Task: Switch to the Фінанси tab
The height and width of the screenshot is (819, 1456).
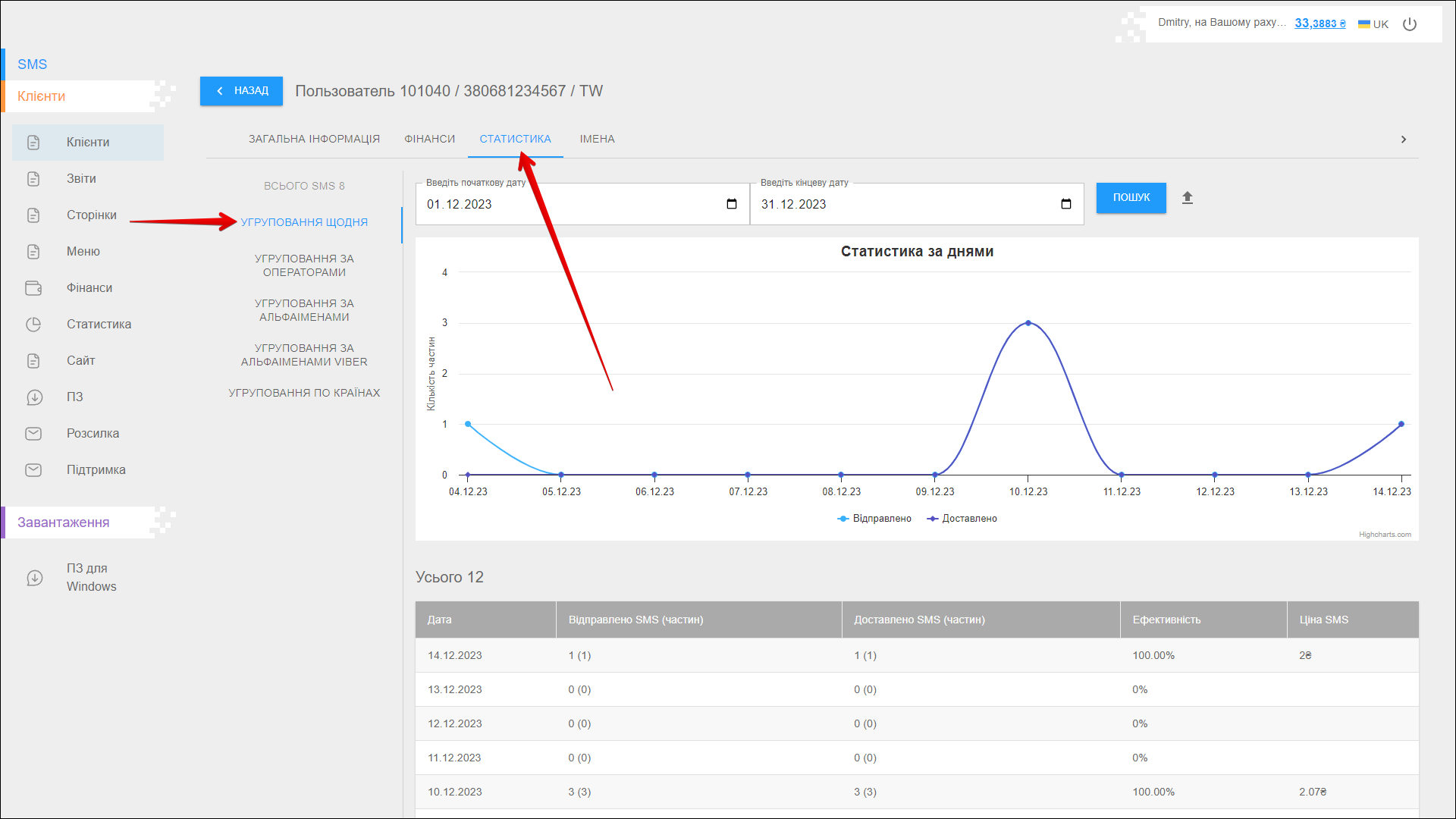Action: click(x=429, y=140)
